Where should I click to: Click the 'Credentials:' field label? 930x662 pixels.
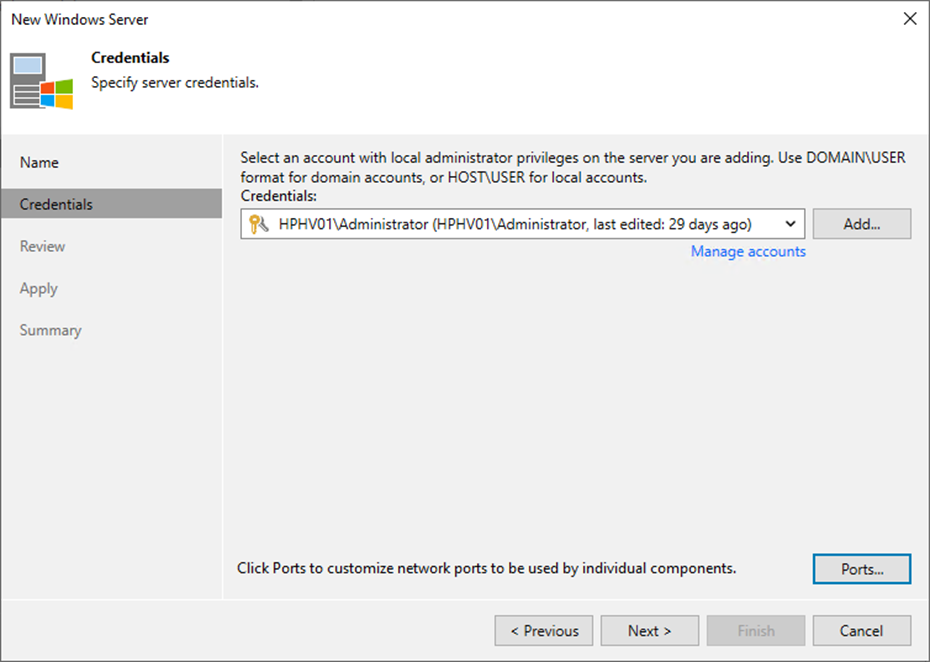coord(279,196)
